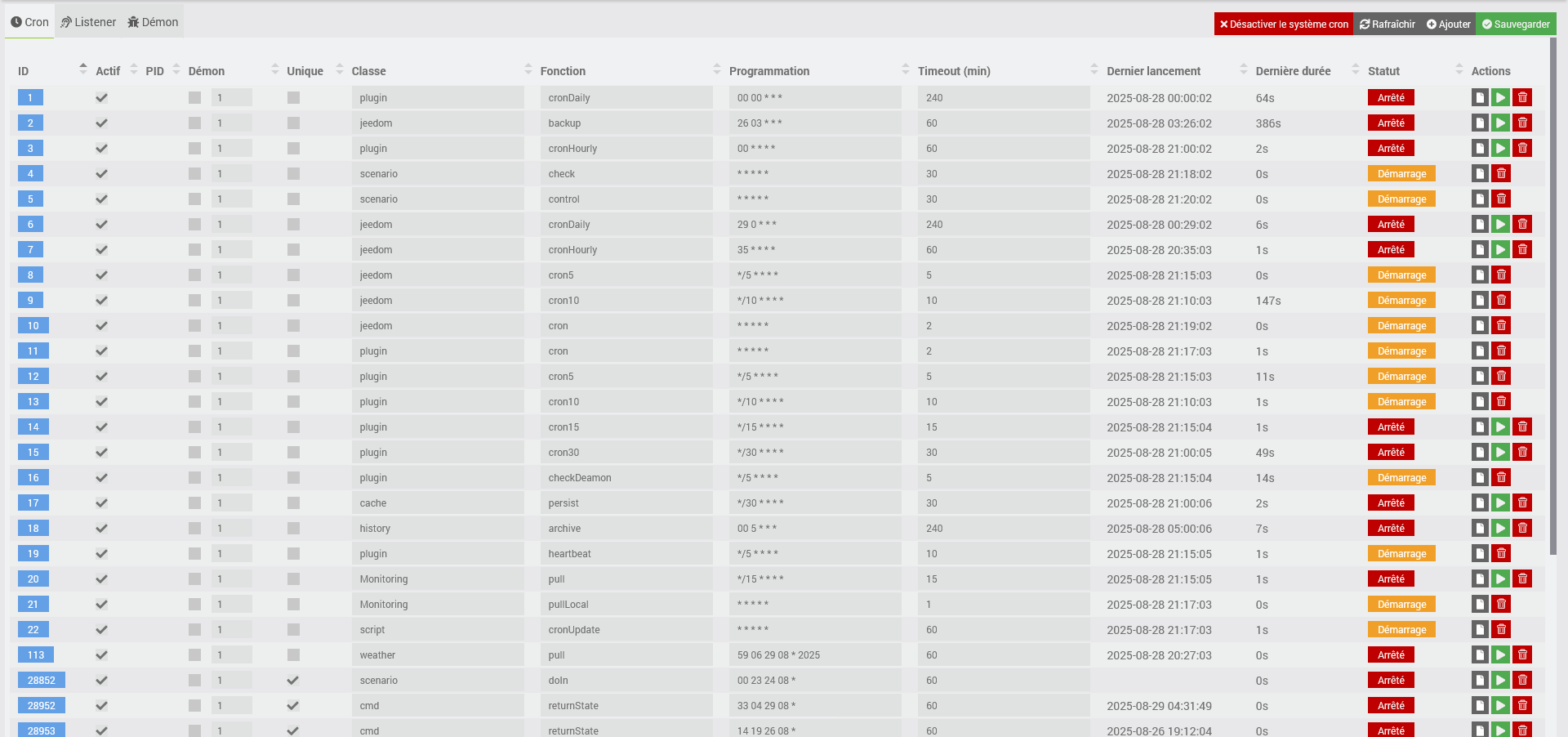
Task: Toggle Unique checkbox for row 28852
Action: (293, 681)
